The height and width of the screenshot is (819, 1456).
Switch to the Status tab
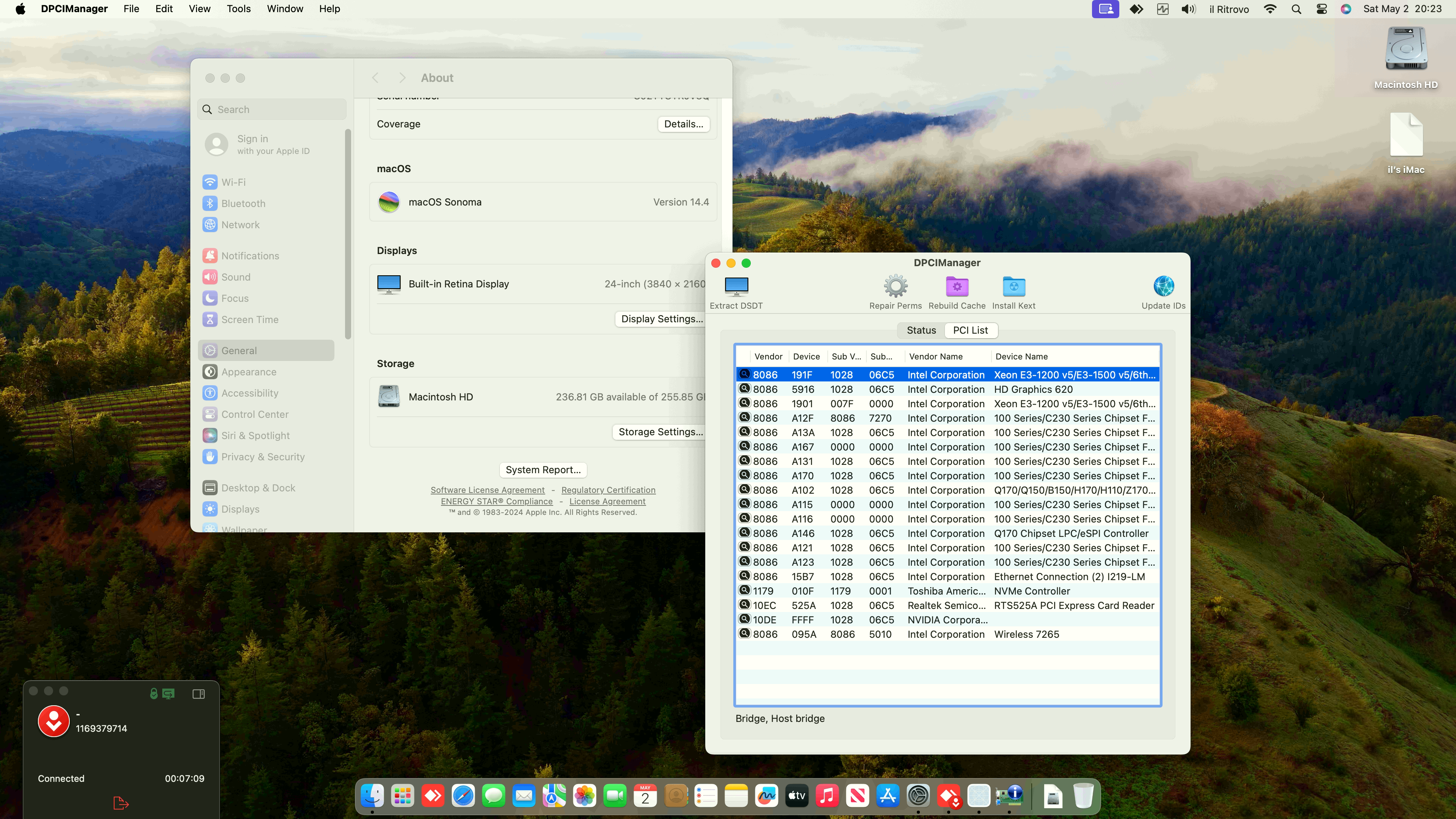coord(921,330)
